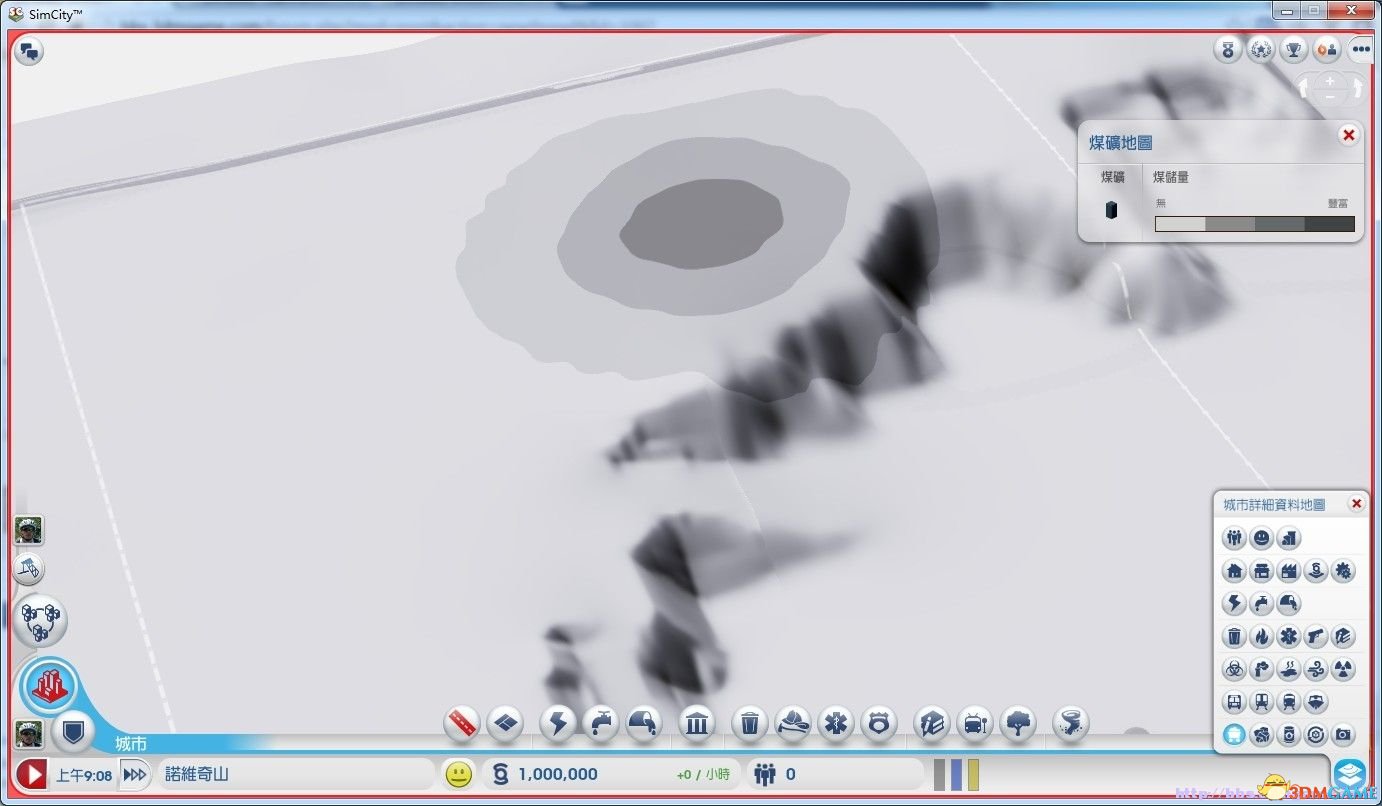Toggle the land value data map

[x=1289, y=538]
